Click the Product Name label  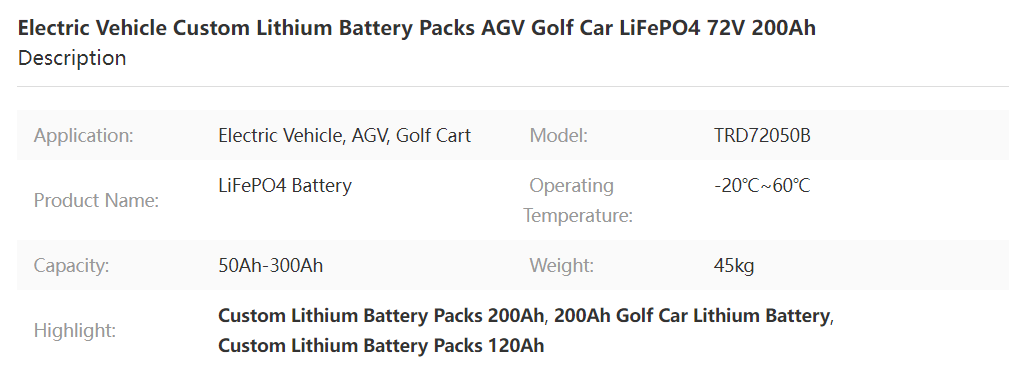(x=96, y=200)
